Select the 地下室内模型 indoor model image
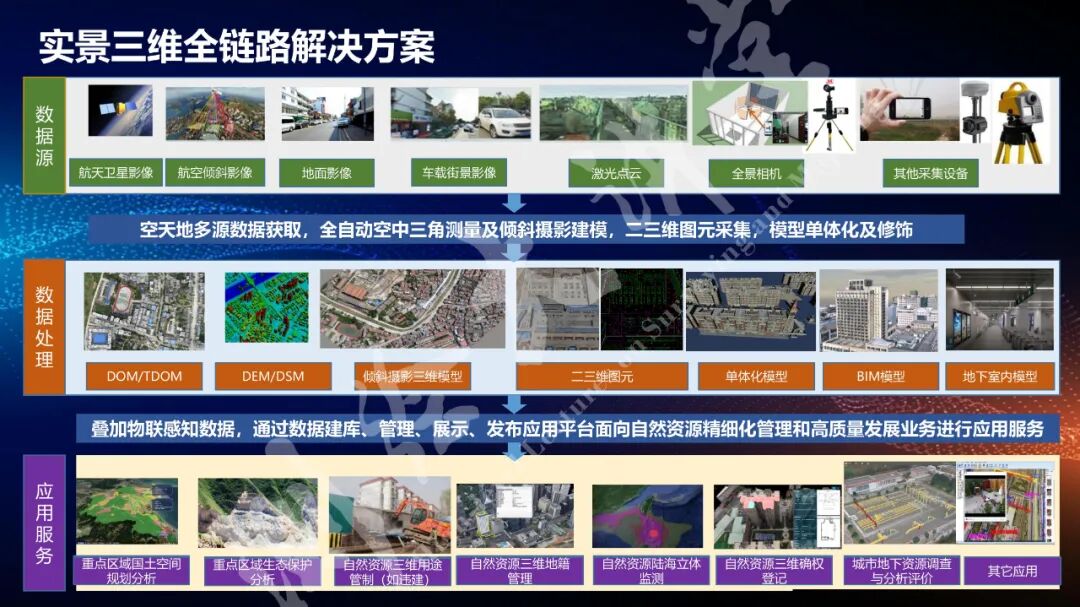This screenshot has height=607, width=1080. pos(998,310)
